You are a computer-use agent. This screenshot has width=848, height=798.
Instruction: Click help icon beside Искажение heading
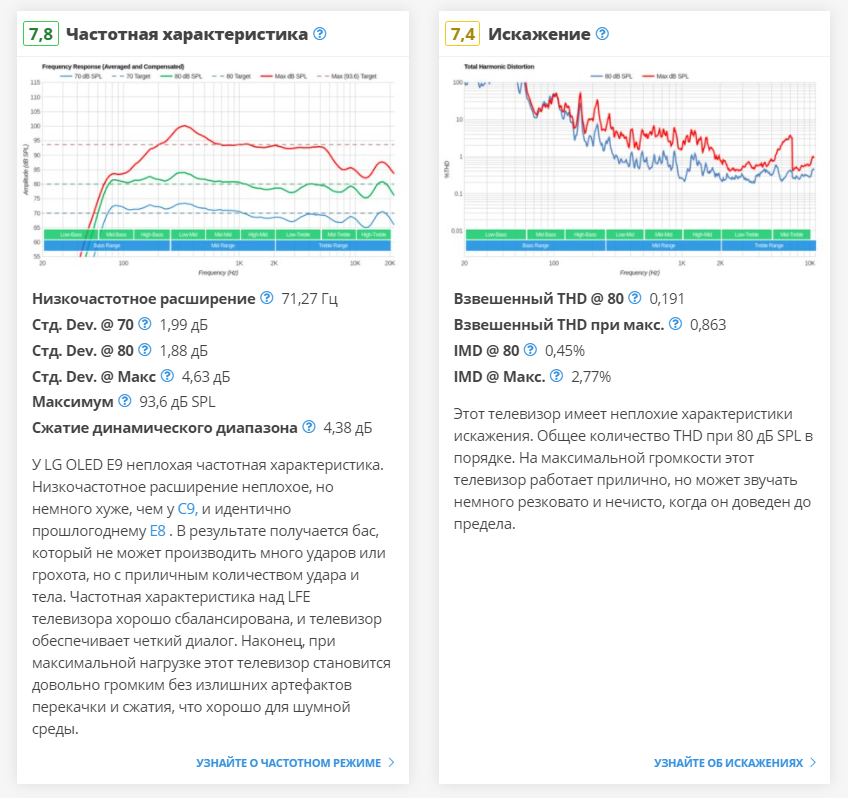pyautogui.click(x=602, y=34)
